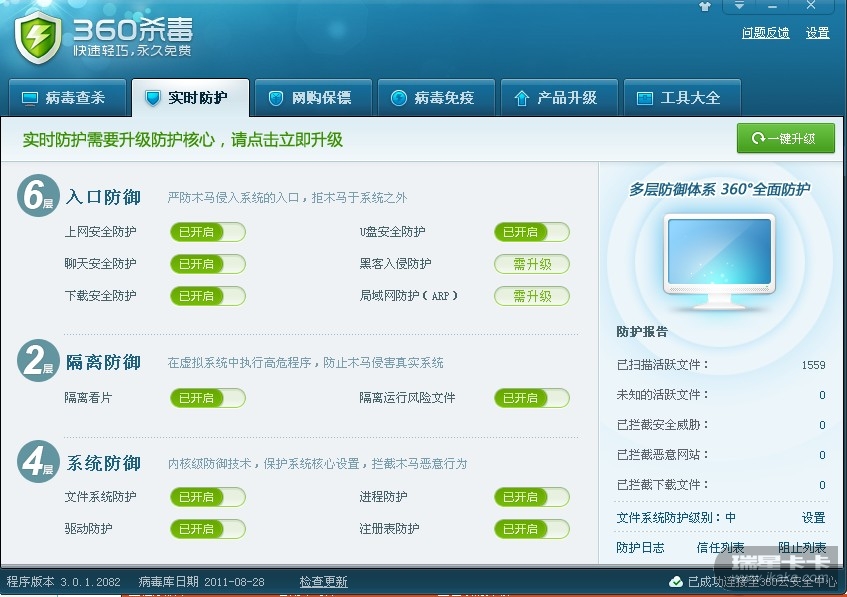The height and width of the screenshot is (597, 847).
Task: Click the up-arrow icon on 产品升级 tab
Action: click(x=521, y=98)
